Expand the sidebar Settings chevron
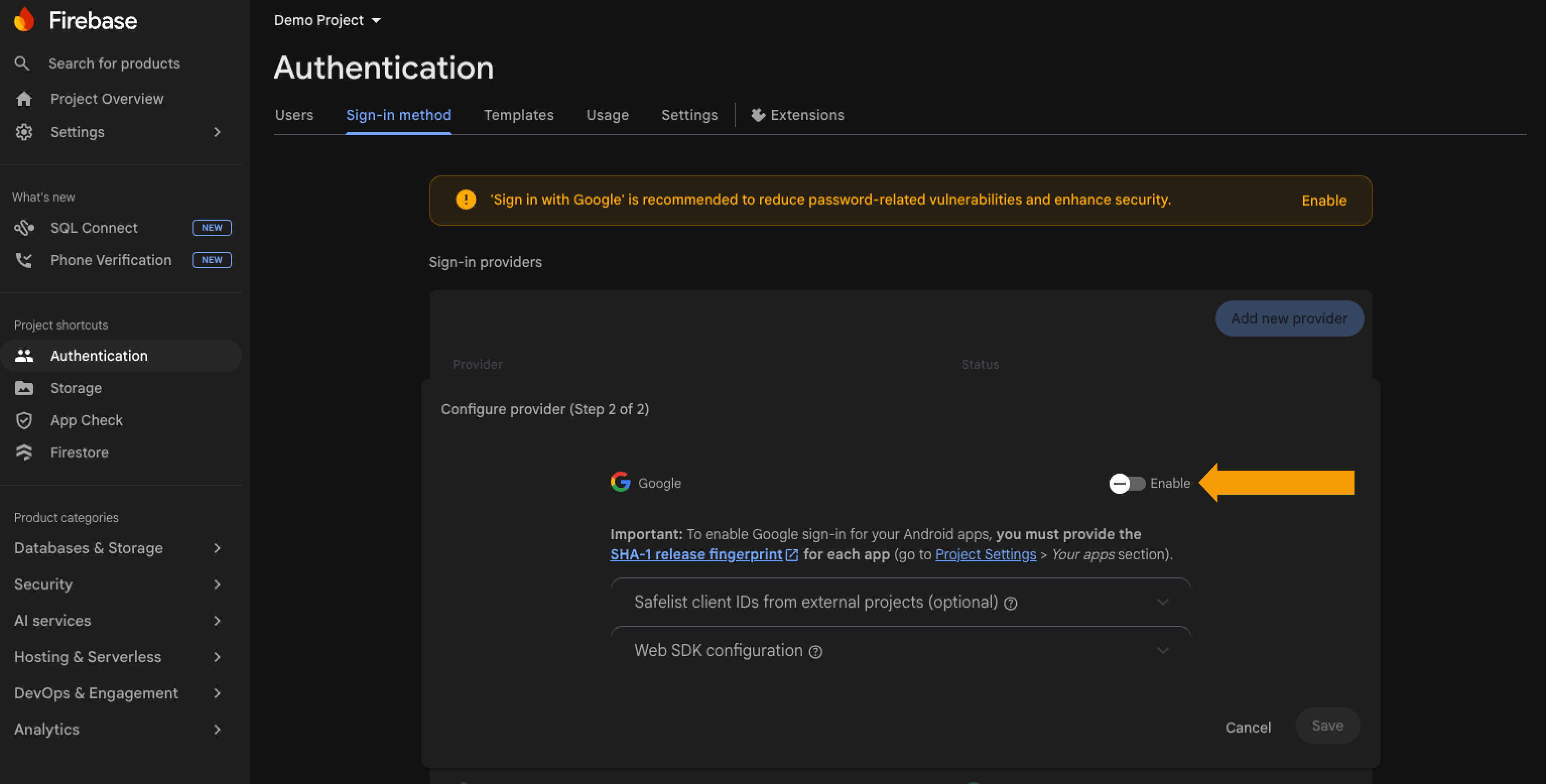Viewport: 1546px width, 784px height. tap(217, 132)
